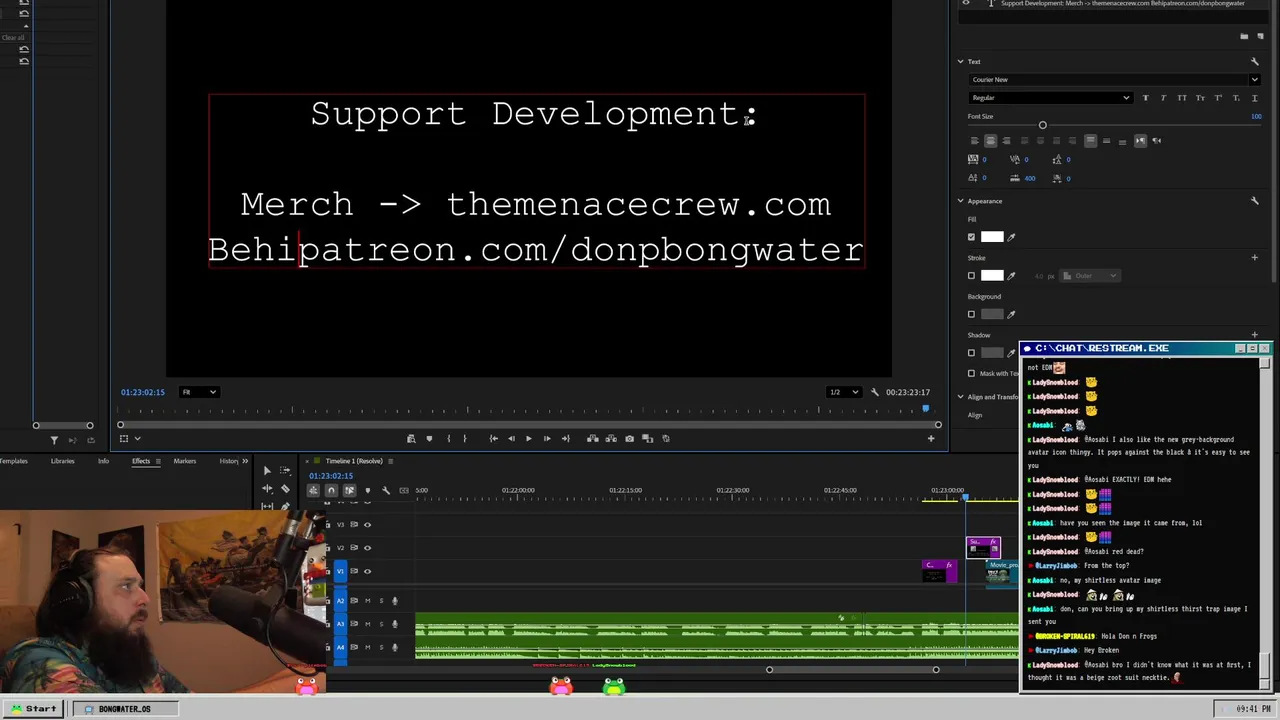Switch to the Info tab
This screenshot has height=720, width=1280.
click(103, 461)
